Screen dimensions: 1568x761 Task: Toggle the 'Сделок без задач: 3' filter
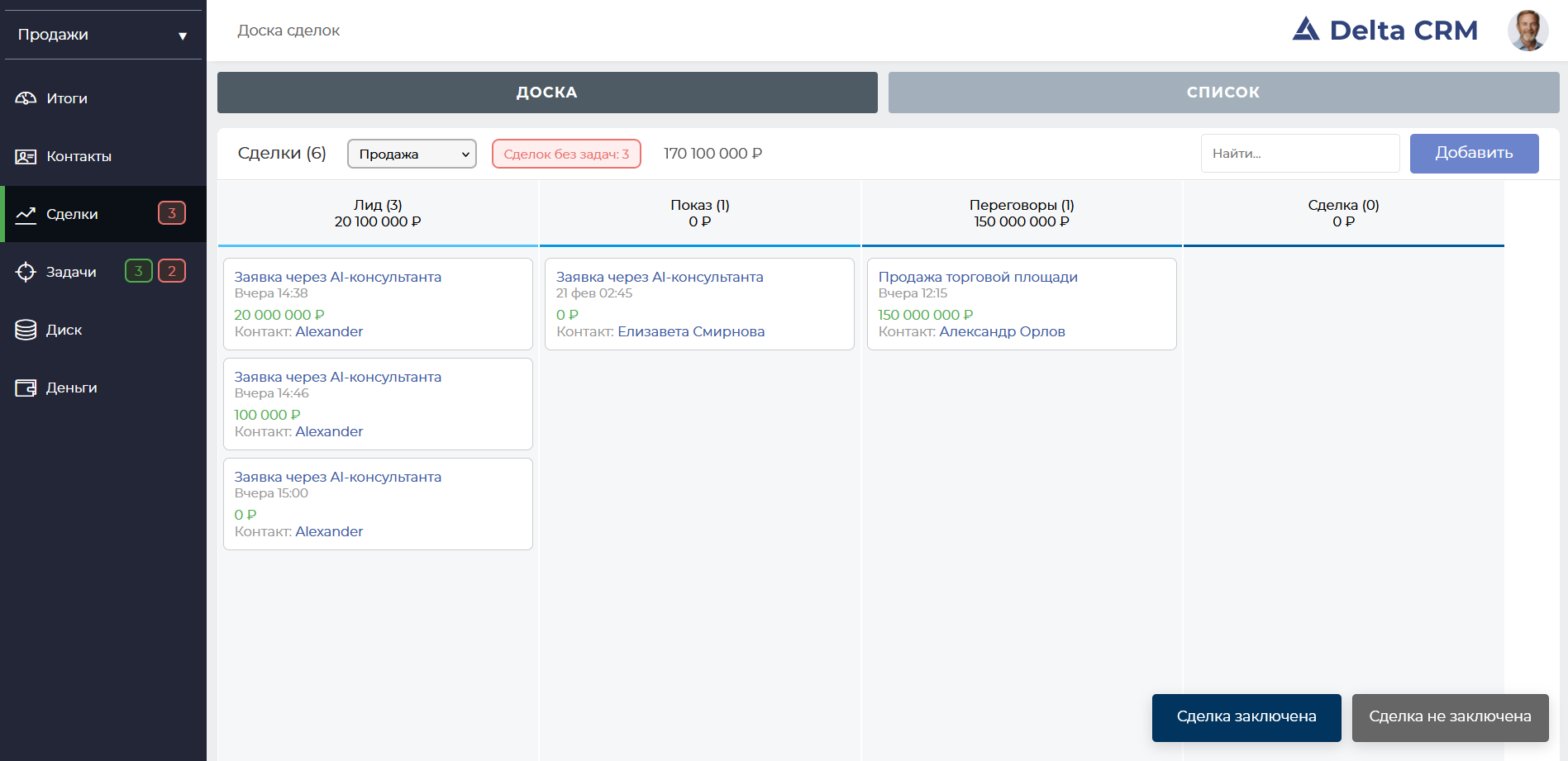(566, 154)
